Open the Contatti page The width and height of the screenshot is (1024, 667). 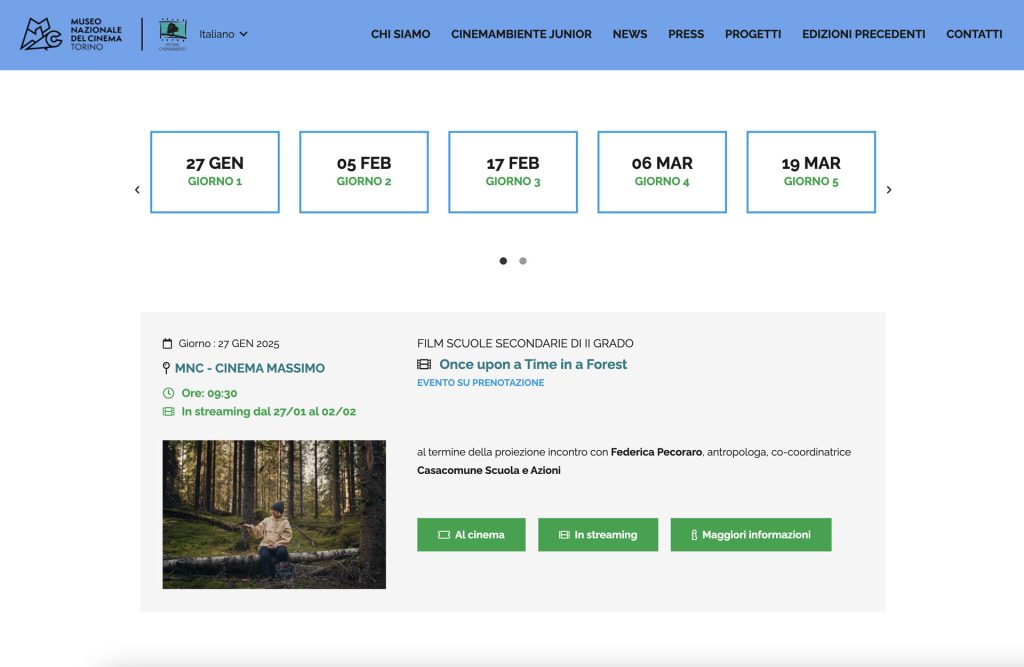pos(973,34)
